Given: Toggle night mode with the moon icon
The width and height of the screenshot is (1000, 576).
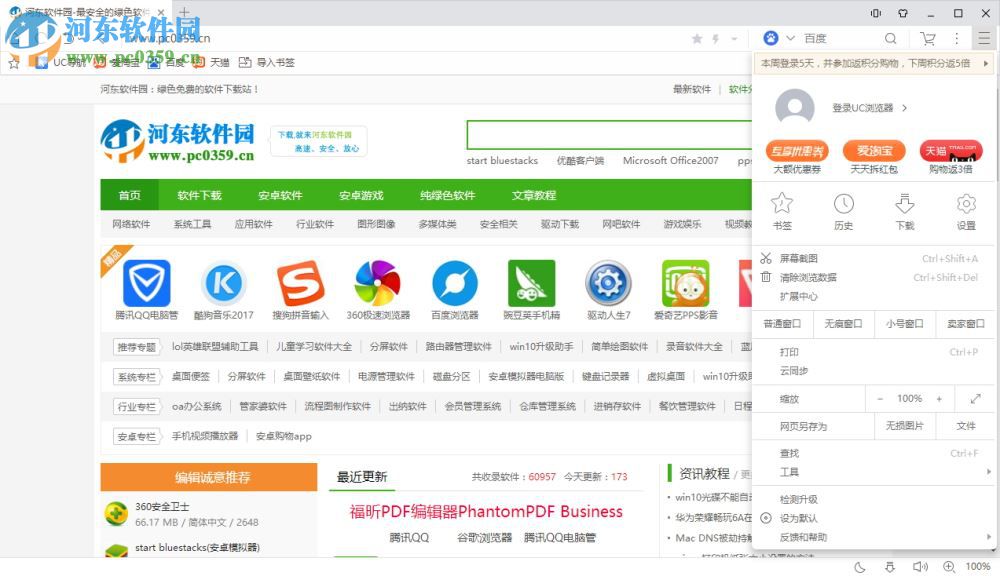Looking at the screenshot, I should tap(860, 566).
